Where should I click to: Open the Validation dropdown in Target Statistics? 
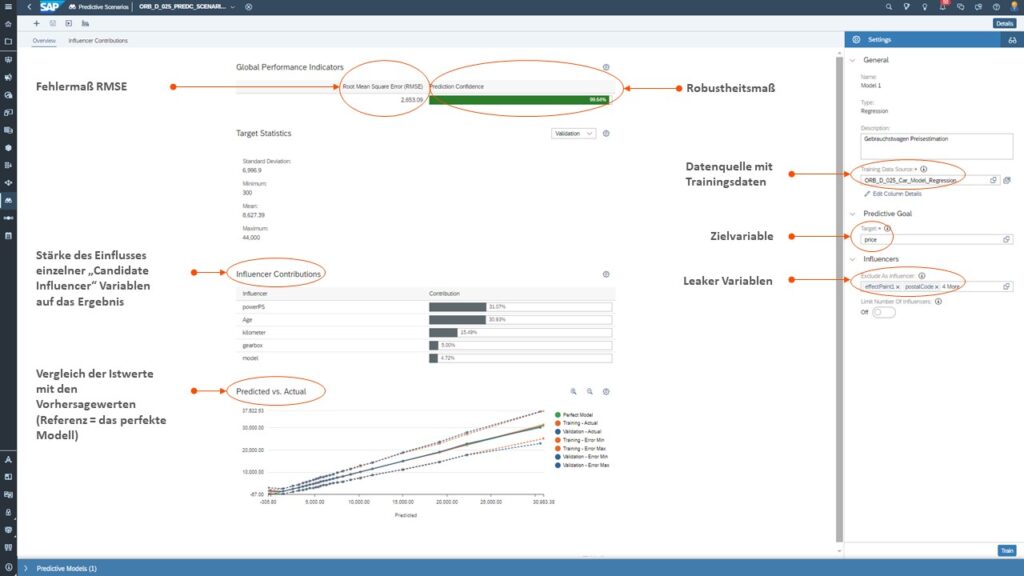point(573,133)
